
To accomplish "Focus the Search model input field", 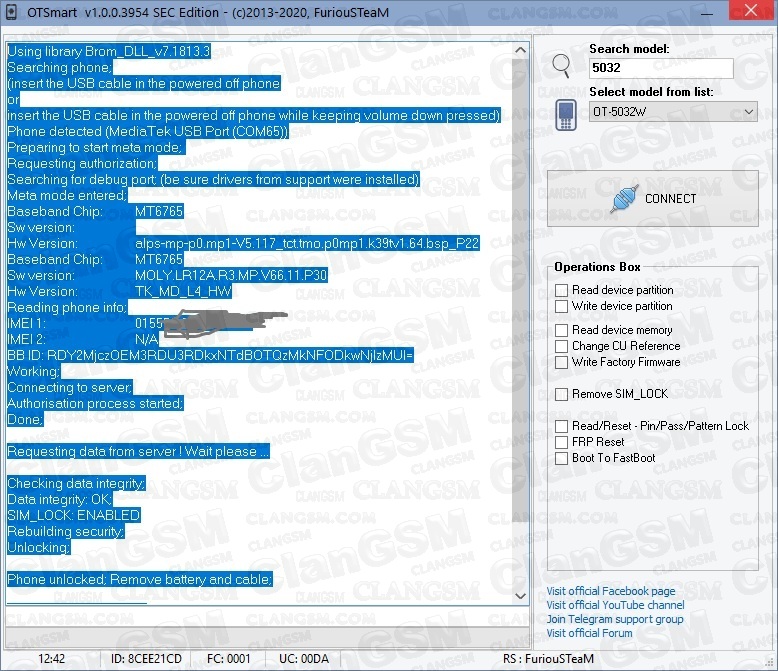I will click(x=661, y=68).
